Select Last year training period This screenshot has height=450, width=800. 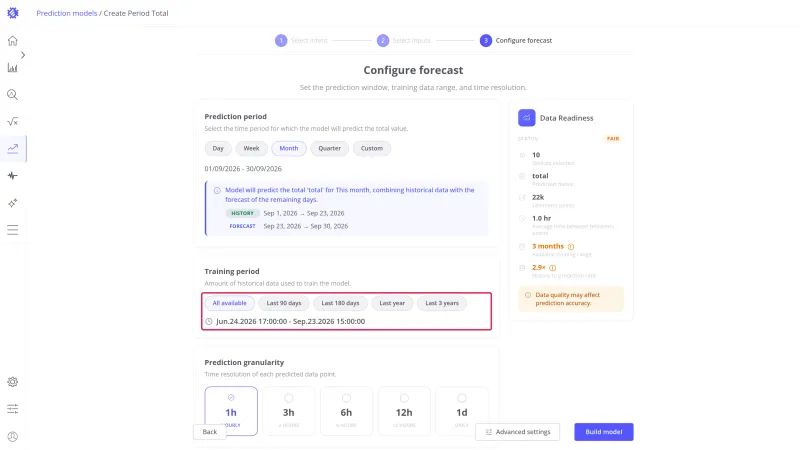pyautogui.click(x=392, y=303)
